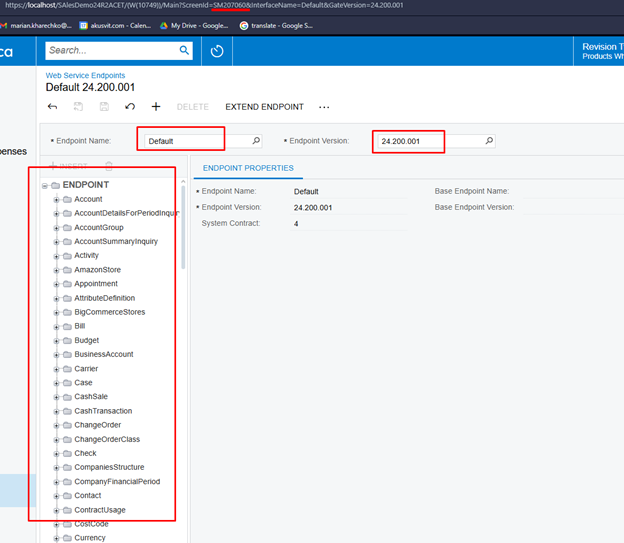Select AttributeDefinition tree item
The width and height of the screenshot is (624, 543).
click(105, 298)
